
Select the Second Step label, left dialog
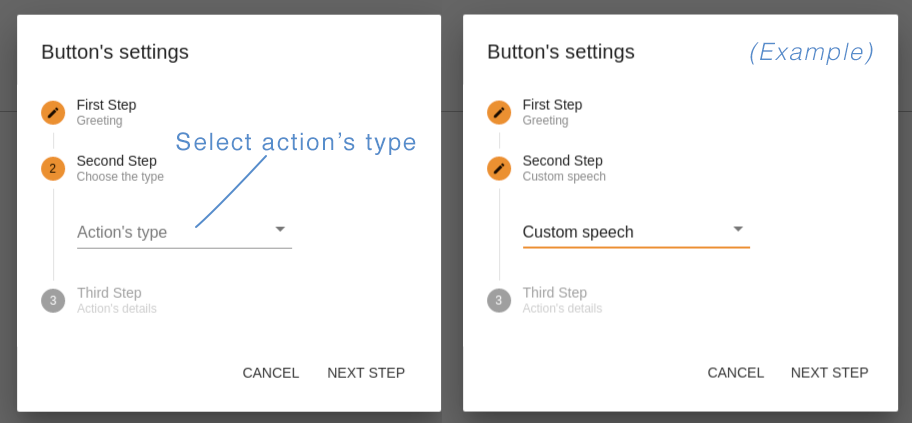116,161
